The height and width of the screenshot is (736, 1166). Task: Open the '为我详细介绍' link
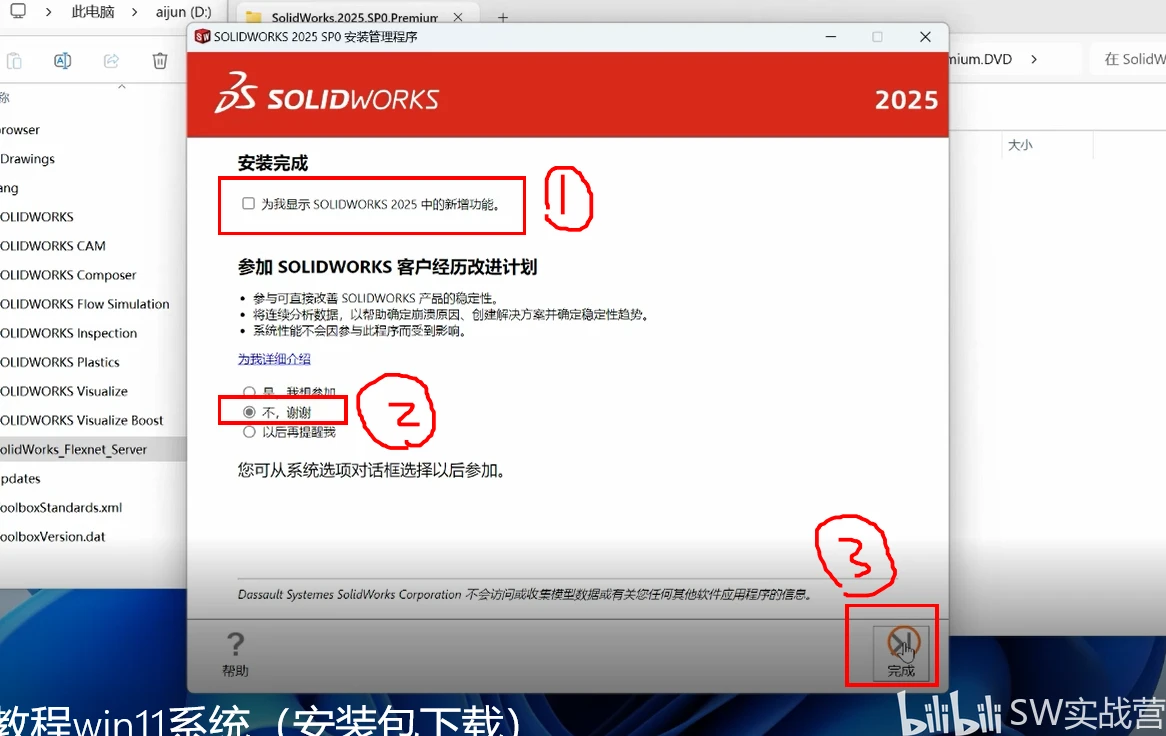click(x=274, y=359)
